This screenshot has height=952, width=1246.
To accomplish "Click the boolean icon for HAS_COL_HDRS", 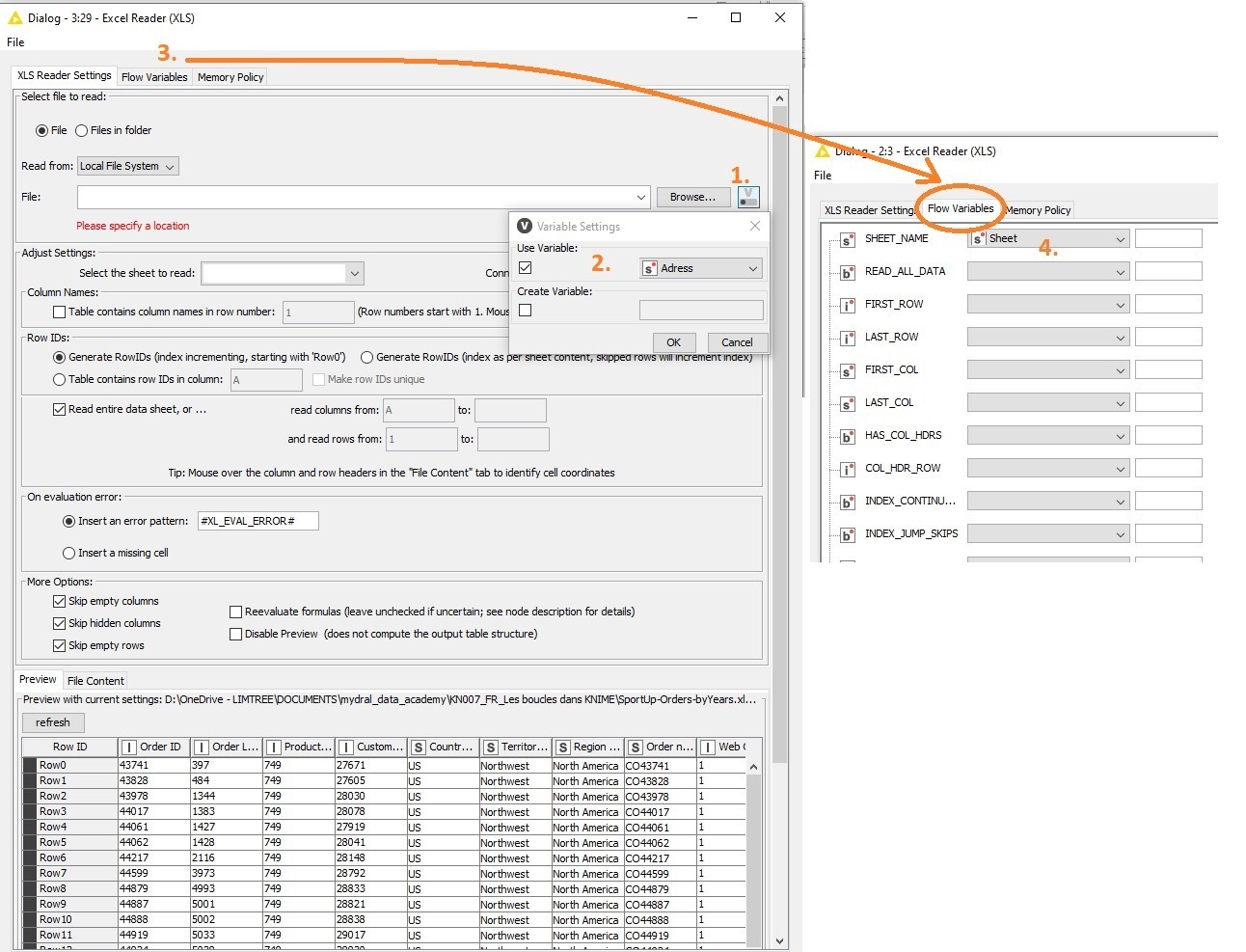I will [848, 437].
